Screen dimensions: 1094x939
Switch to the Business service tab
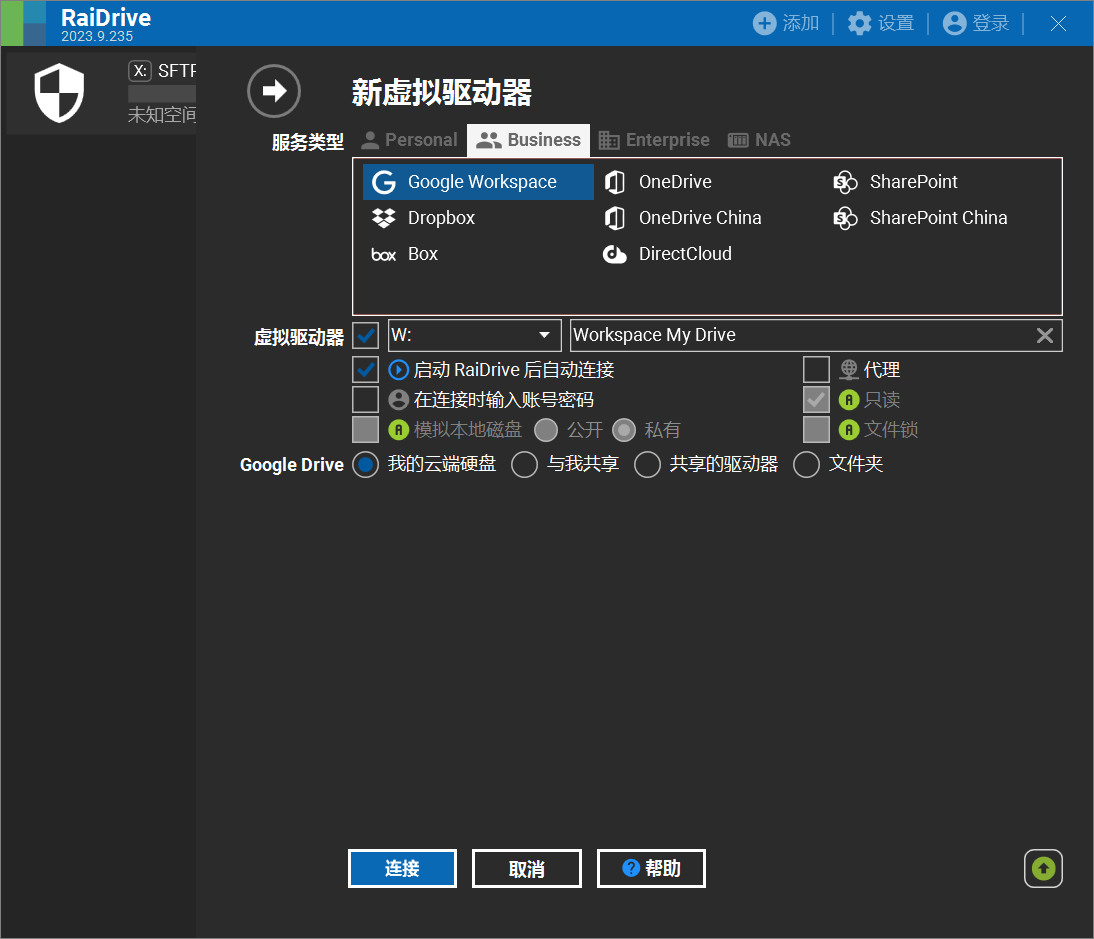tap(528, 140)
